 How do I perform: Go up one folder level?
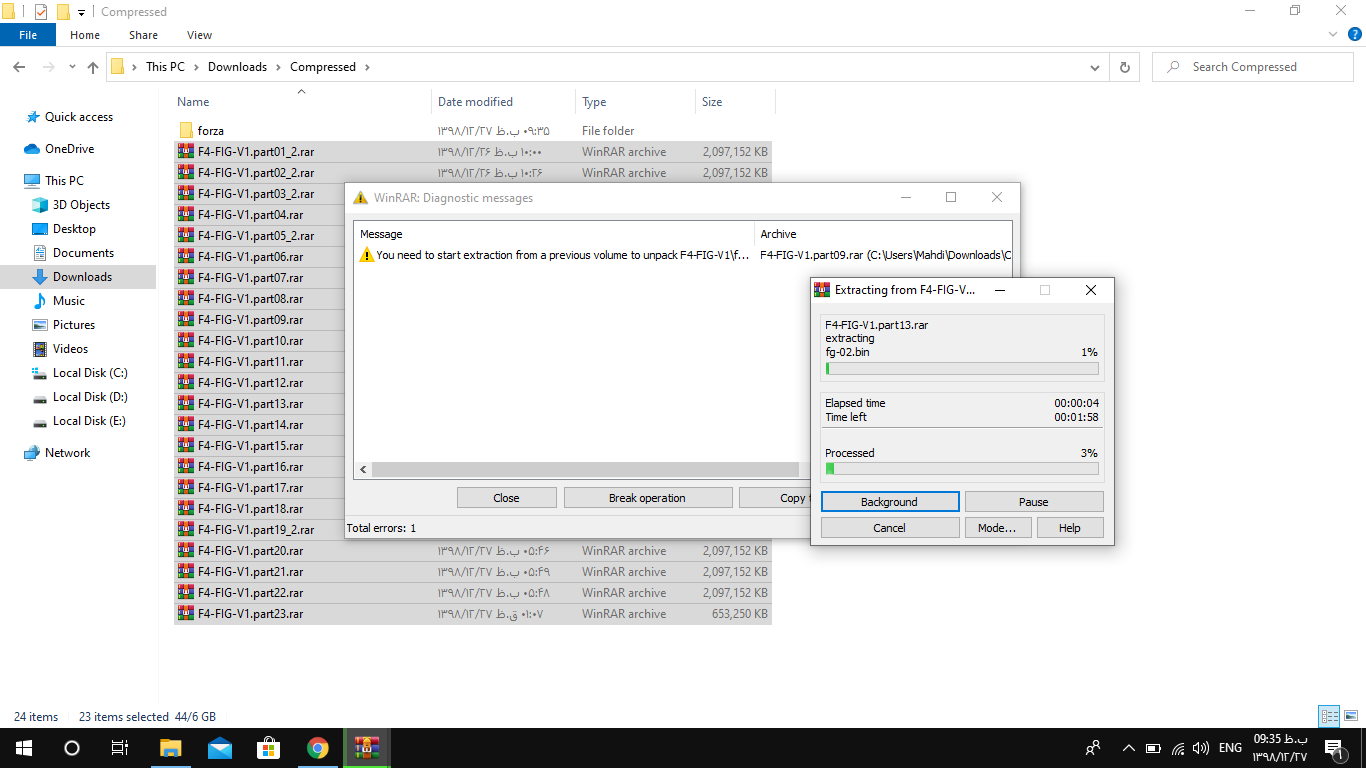(93, 67)
